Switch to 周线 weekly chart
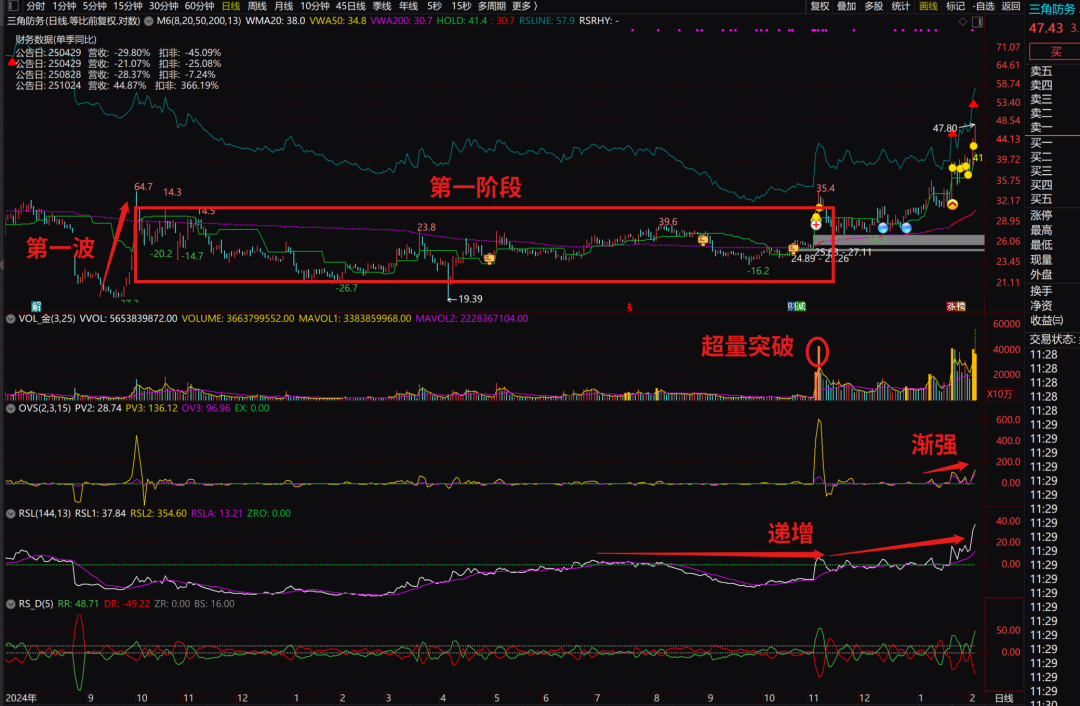 point(257,6)
